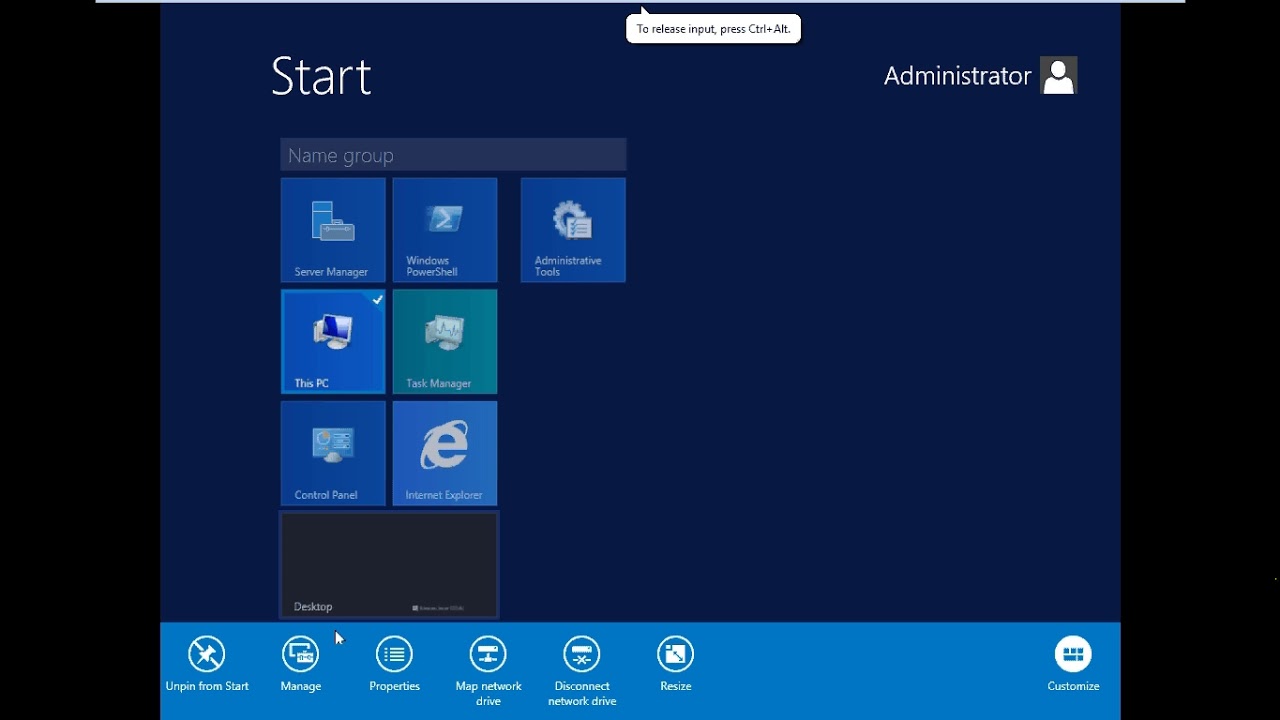
Task: Open the Control Panel tile
Action: 333,454
